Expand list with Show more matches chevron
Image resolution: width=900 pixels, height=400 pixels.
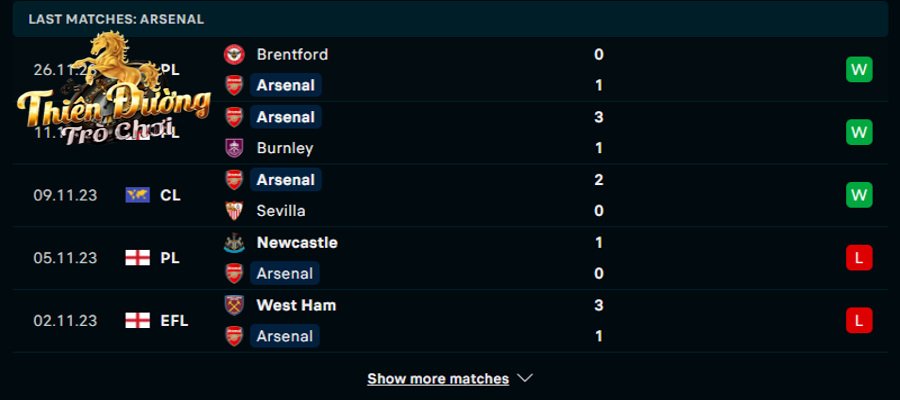(525, 378)
